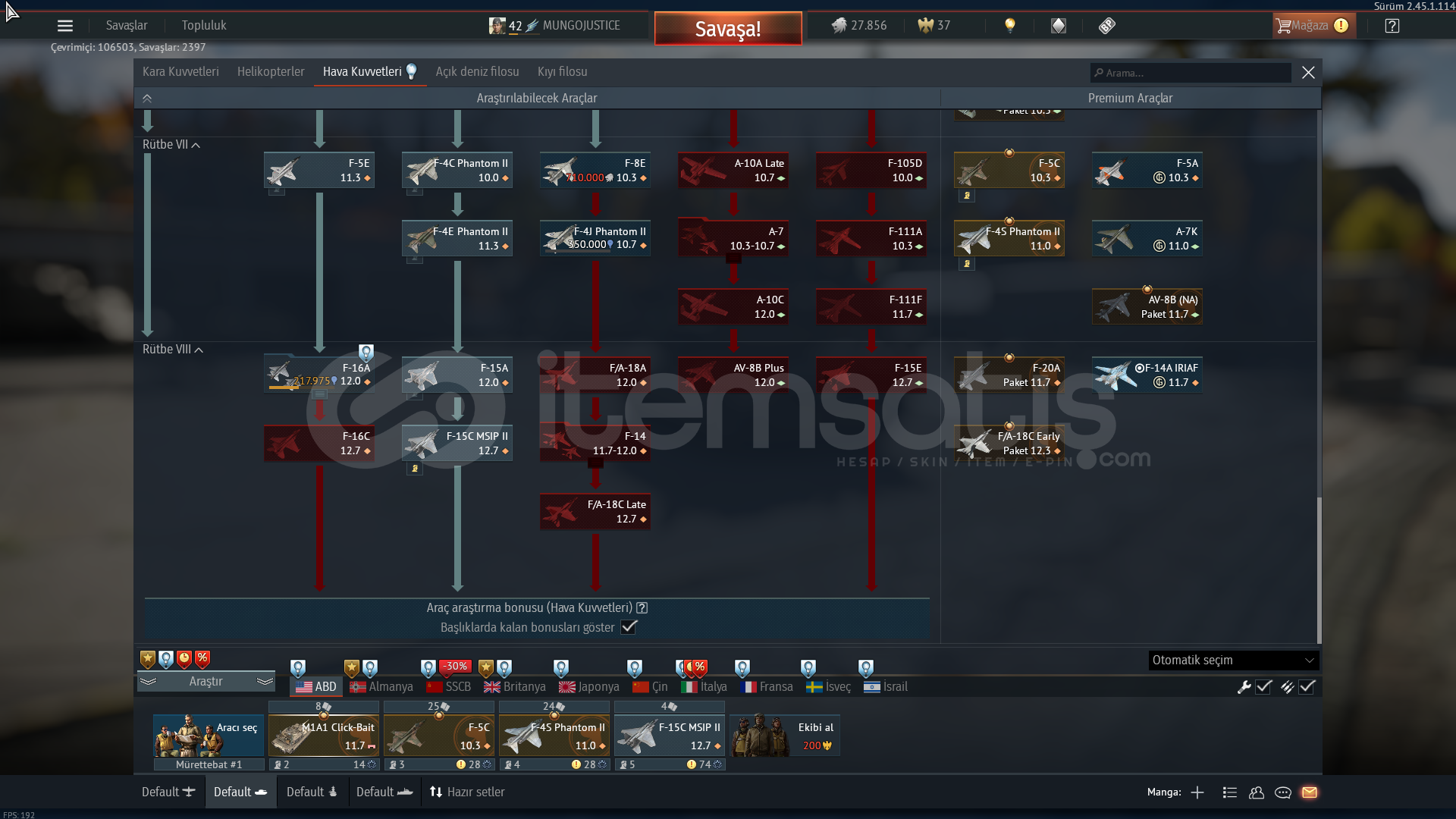Open the light bulb wishlist icon
The width and height of the screenshot is (1456, 819).
tap(1009, 26)
